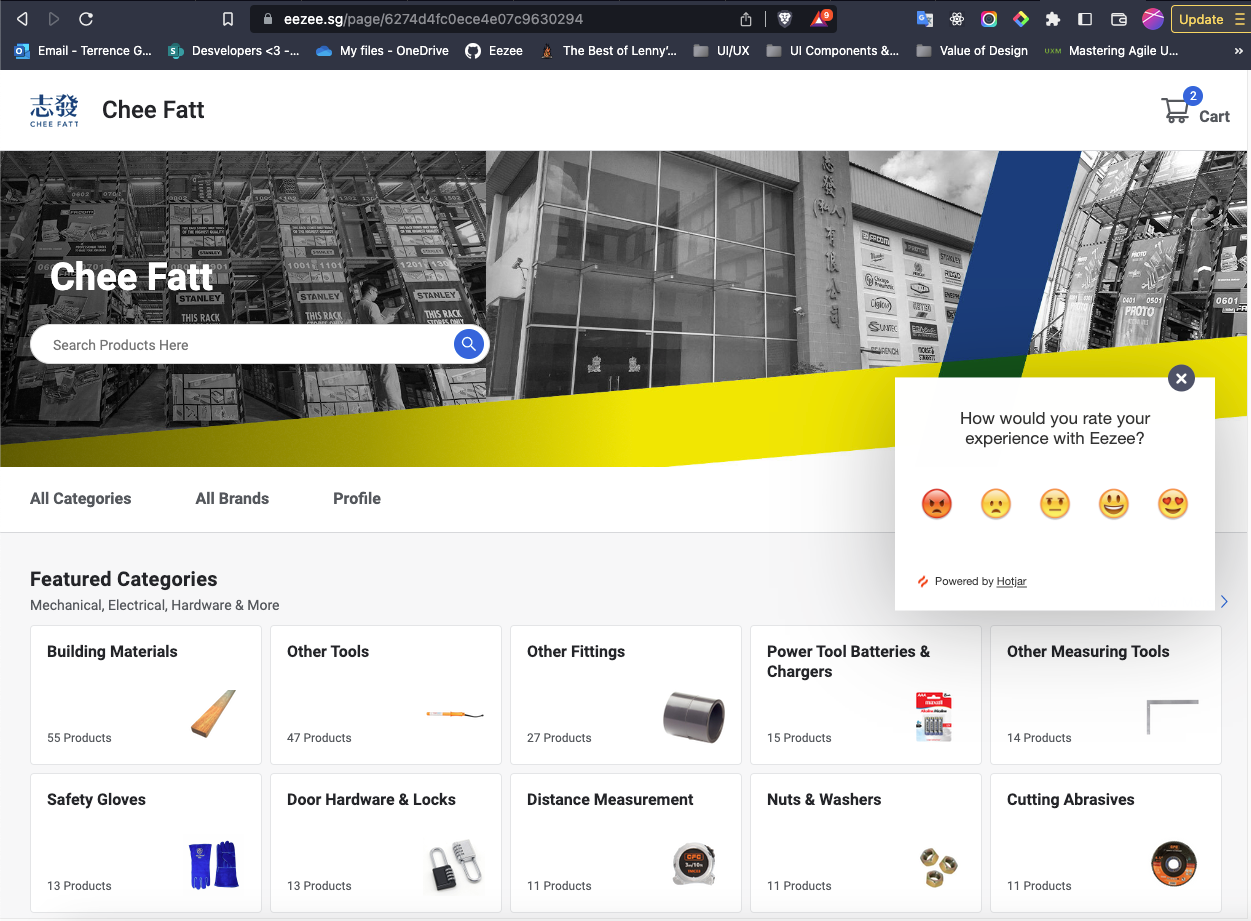The width and height of the screenshot is (1251, 921).
Task: Open Nuts & Washers category card
Action: 866,843
